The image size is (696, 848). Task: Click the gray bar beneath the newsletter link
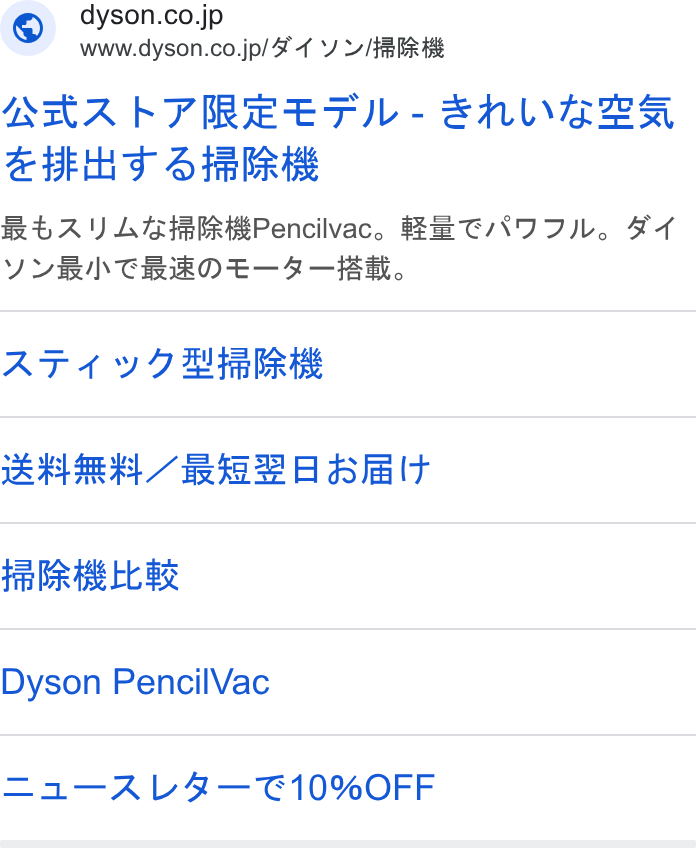(x=348, y=844)
